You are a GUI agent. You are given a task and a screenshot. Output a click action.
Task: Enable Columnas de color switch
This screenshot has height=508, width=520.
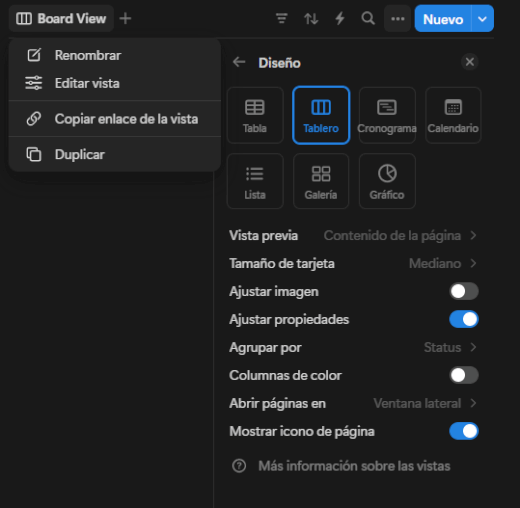[464, 375]
